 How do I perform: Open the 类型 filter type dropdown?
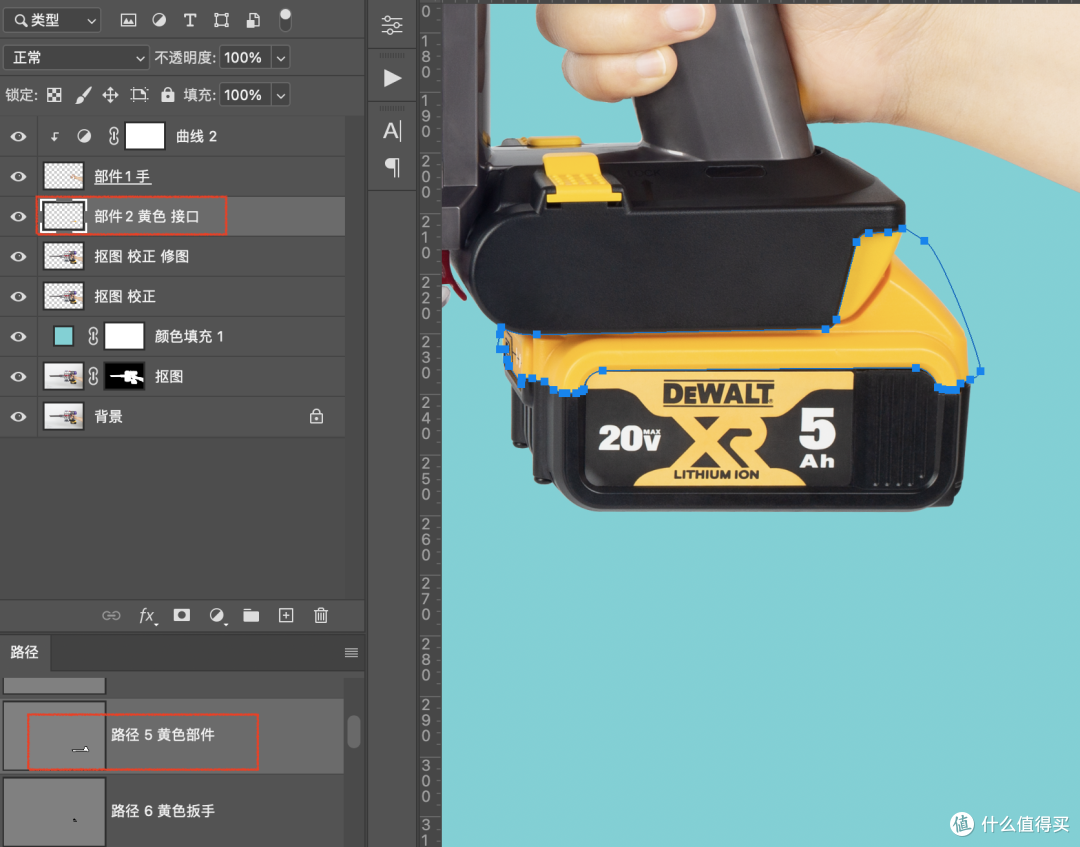click(52, 21)
